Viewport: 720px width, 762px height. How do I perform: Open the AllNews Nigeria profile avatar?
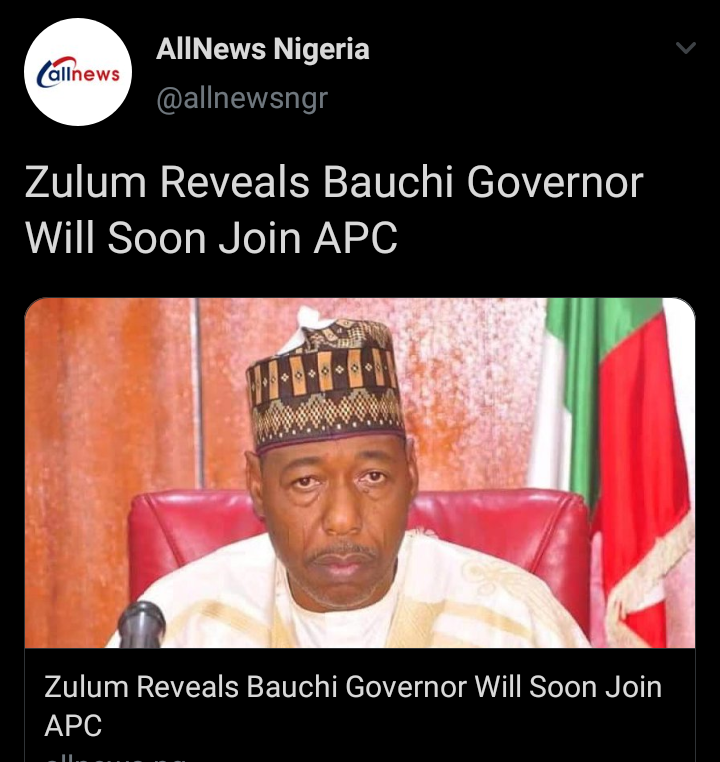pyautogui.click(x=78, y=72)
